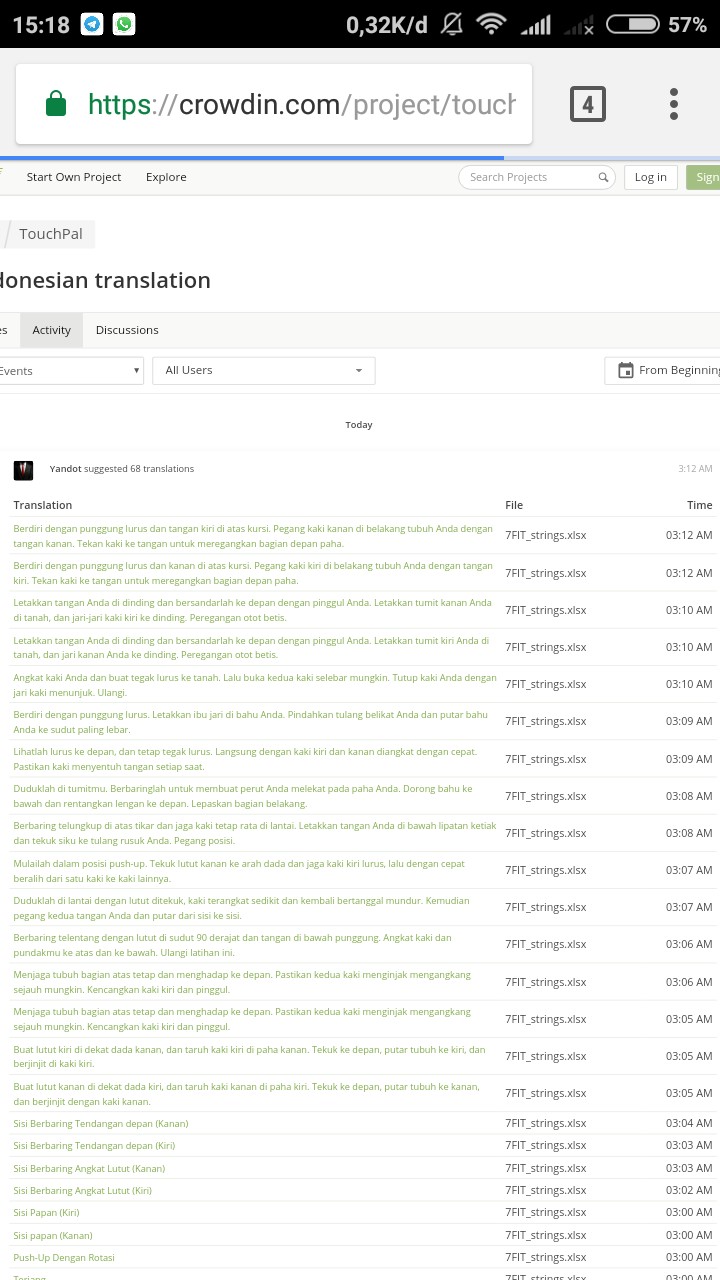Image resolution: width=720 pixels, height=1280 pixels.
Task: Expand the All Users dropdown
Action: click(x=264, y=371)
